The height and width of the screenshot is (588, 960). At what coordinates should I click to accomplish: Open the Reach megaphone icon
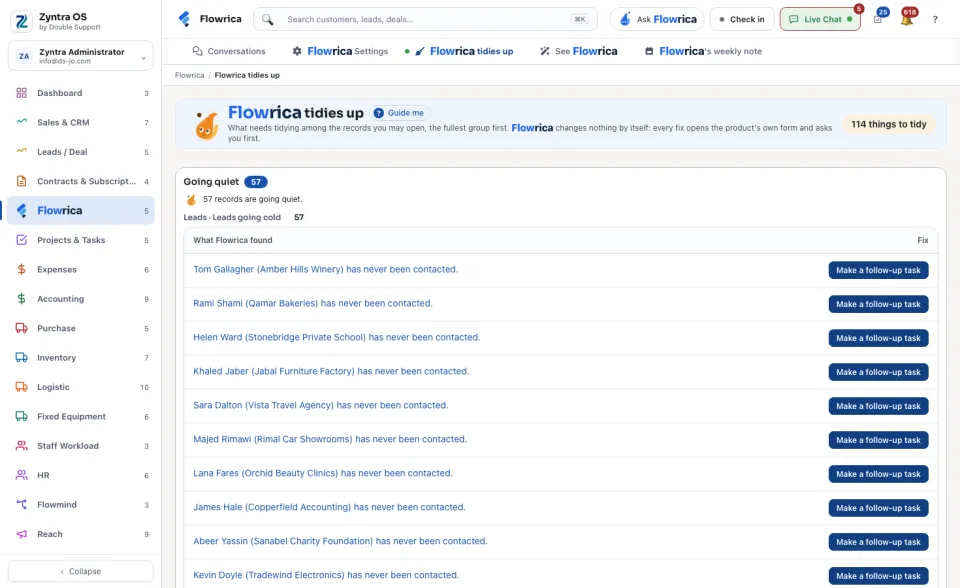pos(21,534)
